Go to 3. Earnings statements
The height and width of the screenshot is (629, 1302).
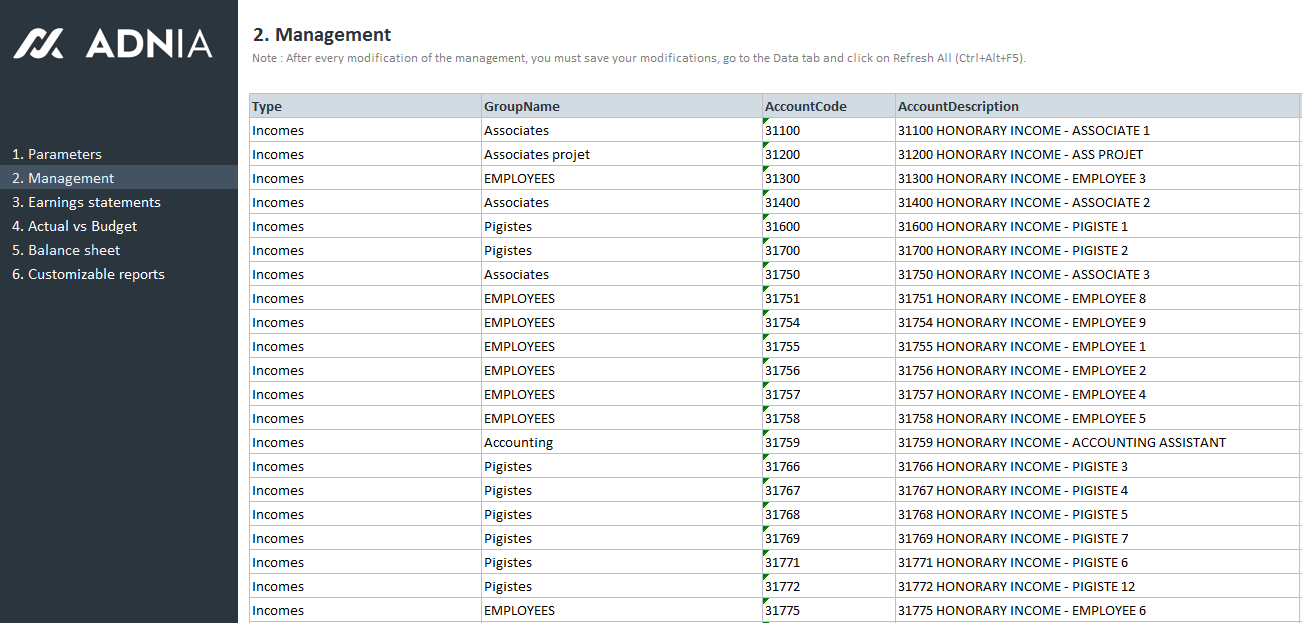point(86,202)
